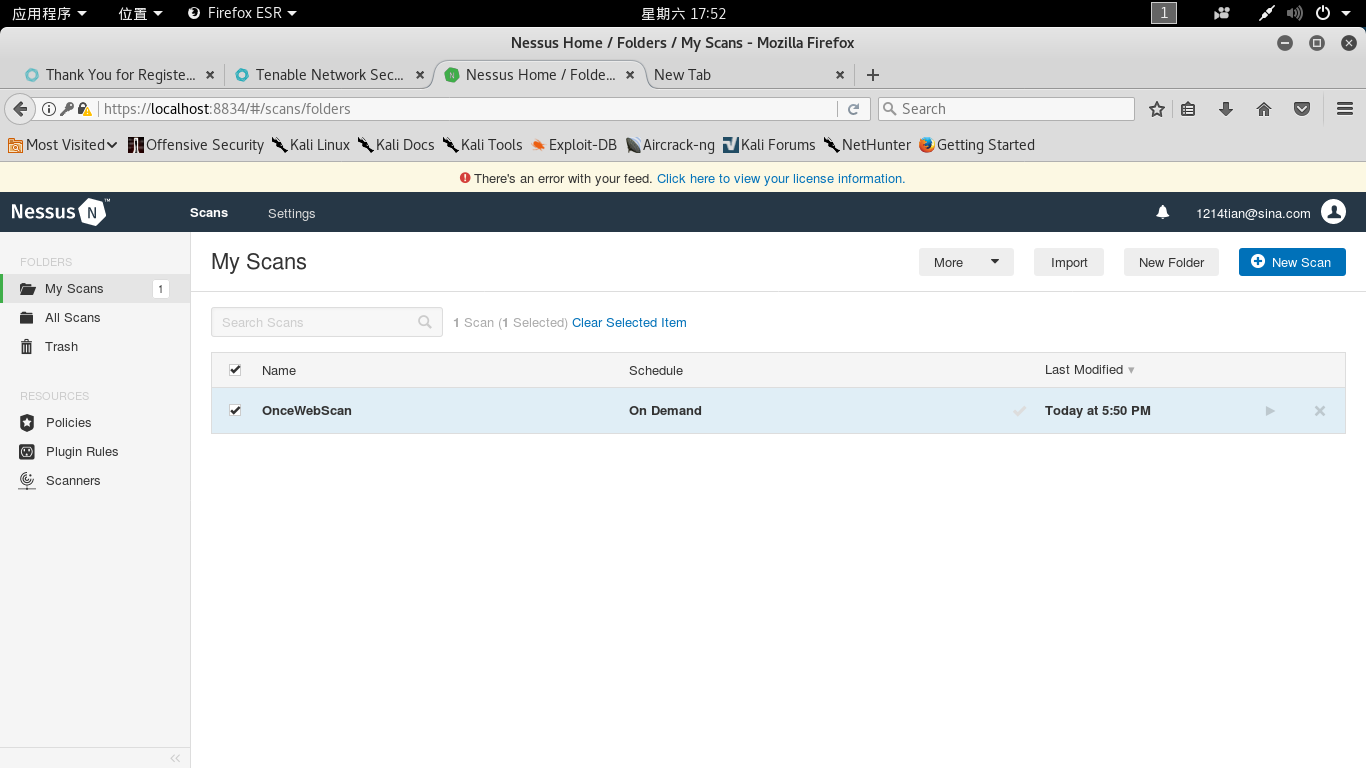Viewport: 1366px width, 768px height.
Task: Switch to Tenable Network Security tab
Action: 329,75
